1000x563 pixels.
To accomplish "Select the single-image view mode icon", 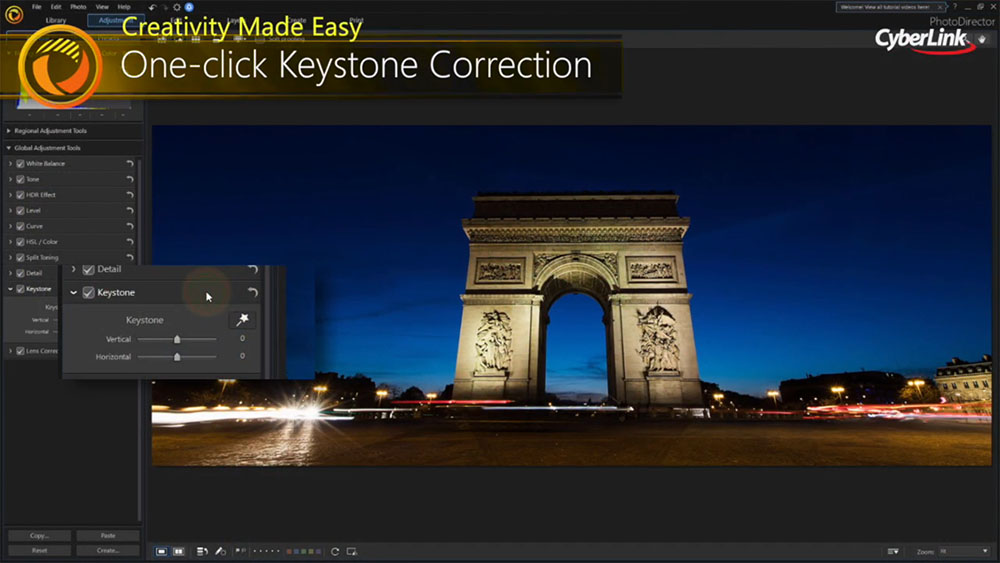I will pyautogui.click(x=162, y=551).
